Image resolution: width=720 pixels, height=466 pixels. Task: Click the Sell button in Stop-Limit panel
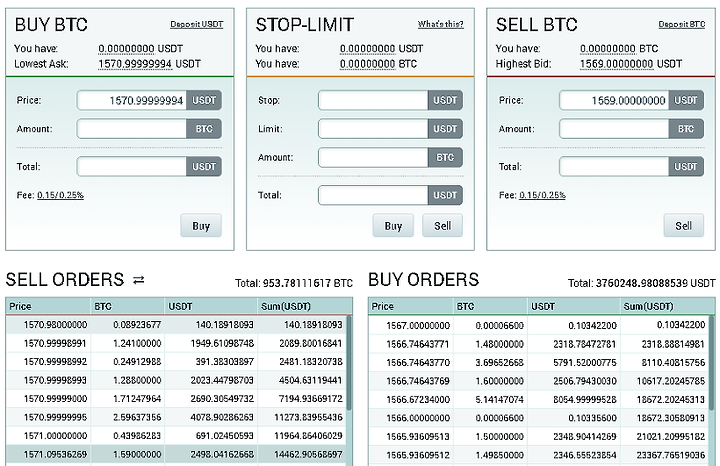pyautogui.click(x=443, y=225)
